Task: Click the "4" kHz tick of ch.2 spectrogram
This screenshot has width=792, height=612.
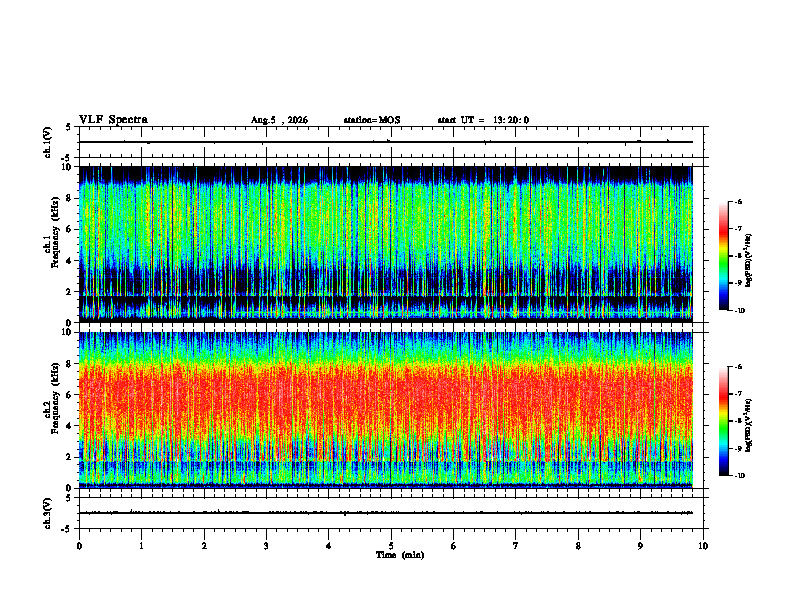Action: pyautogui.click(x=70, y=426)
